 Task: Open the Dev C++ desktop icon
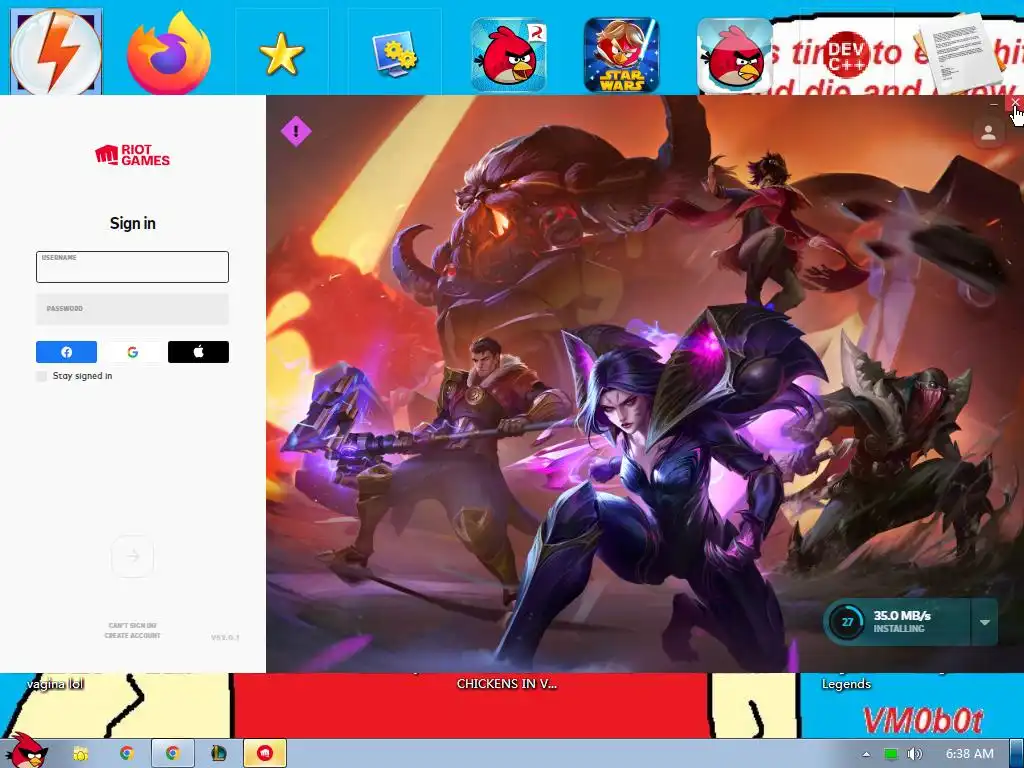(847, 56)
